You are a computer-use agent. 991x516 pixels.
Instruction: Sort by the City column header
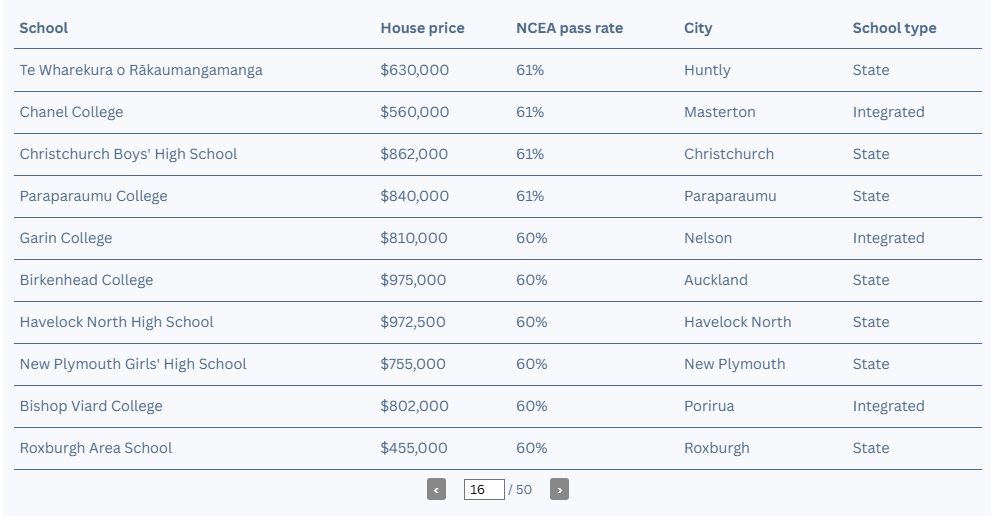698,28
